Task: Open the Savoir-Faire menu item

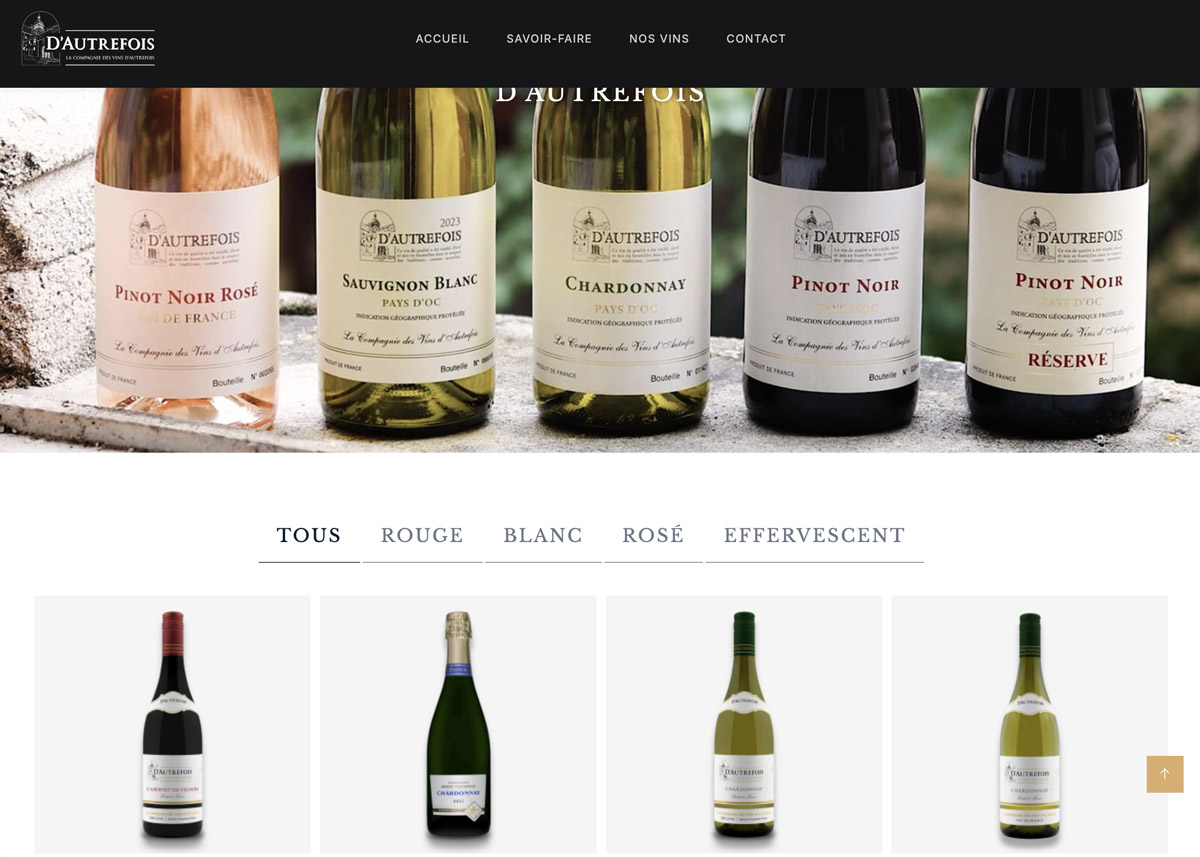Action: (549, 39)
